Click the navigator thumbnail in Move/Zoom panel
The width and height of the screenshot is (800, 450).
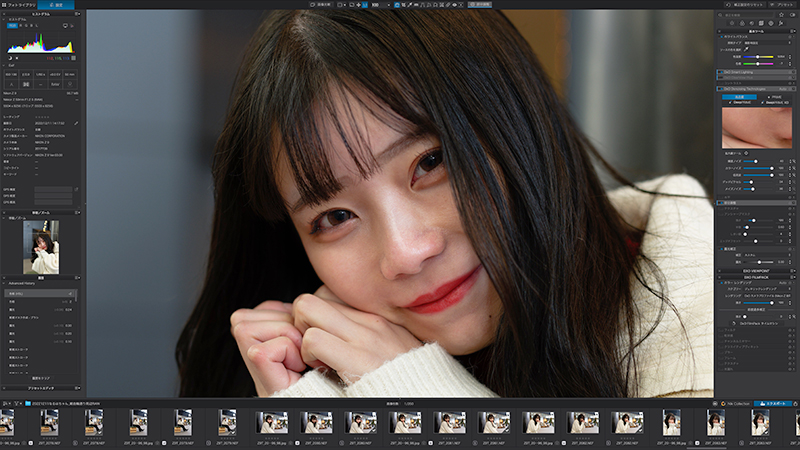[41, 247]
